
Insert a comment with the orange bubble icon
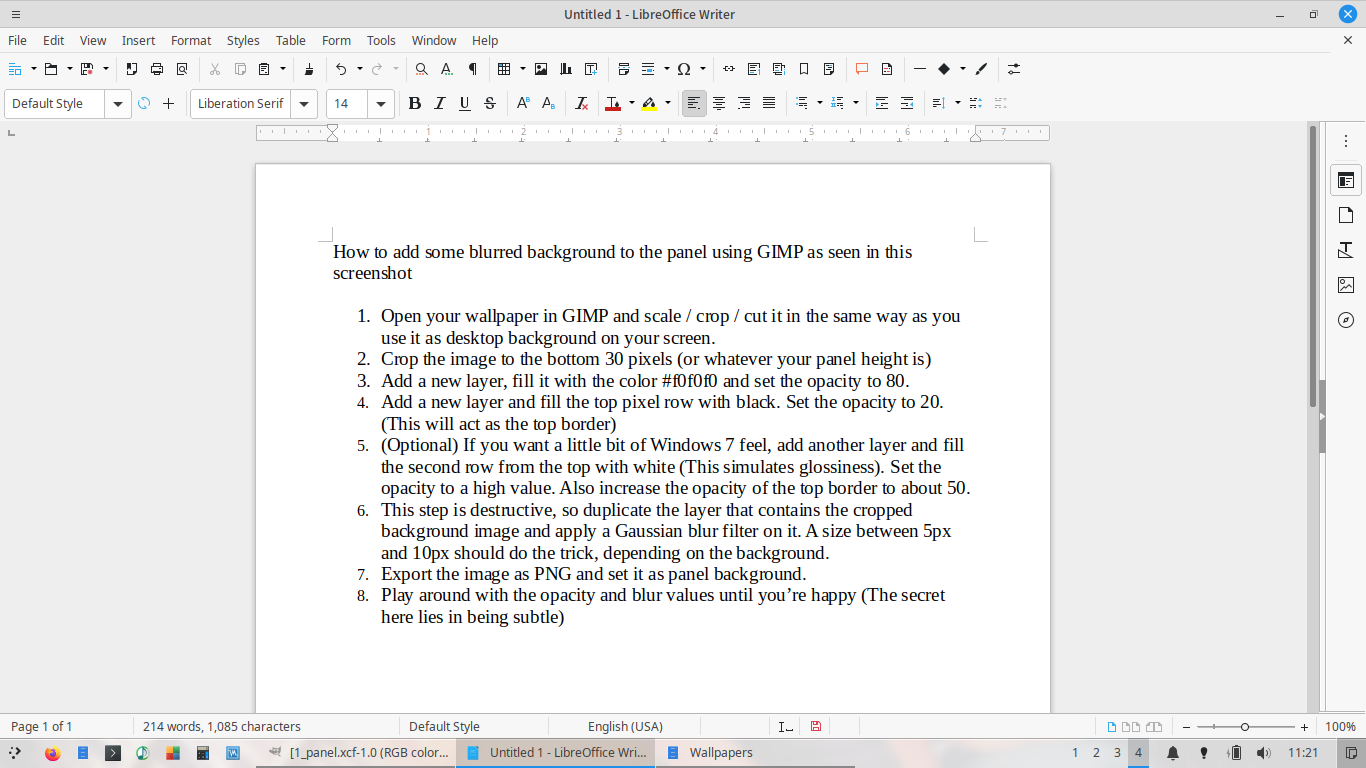point(862,69)
